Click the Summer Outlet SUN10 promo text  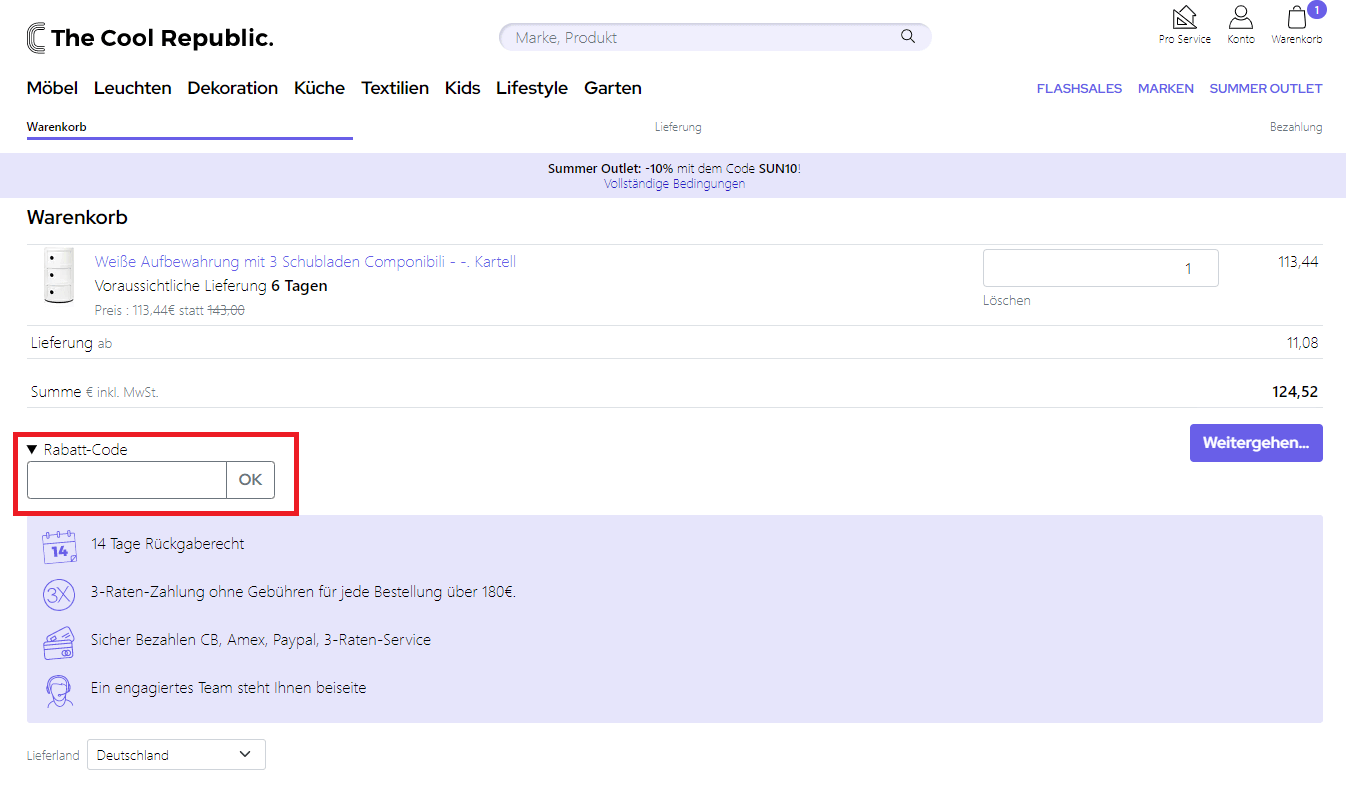[674, 169]
